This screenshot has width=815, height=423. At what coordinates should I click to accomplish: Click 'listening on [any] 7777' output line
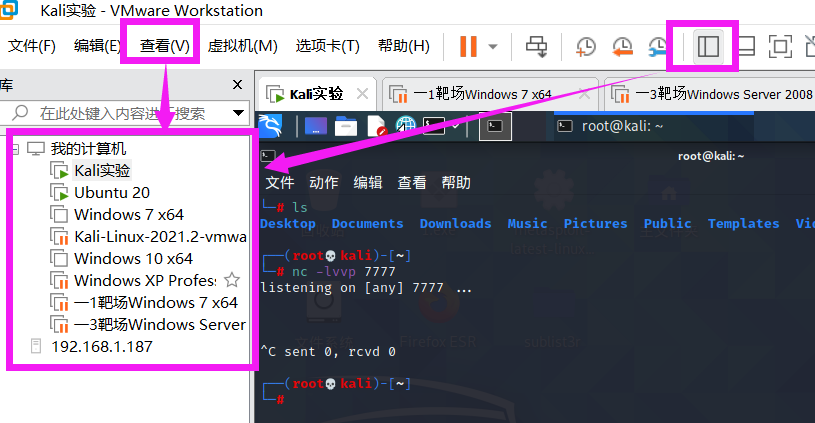click(x=366, y=288)
